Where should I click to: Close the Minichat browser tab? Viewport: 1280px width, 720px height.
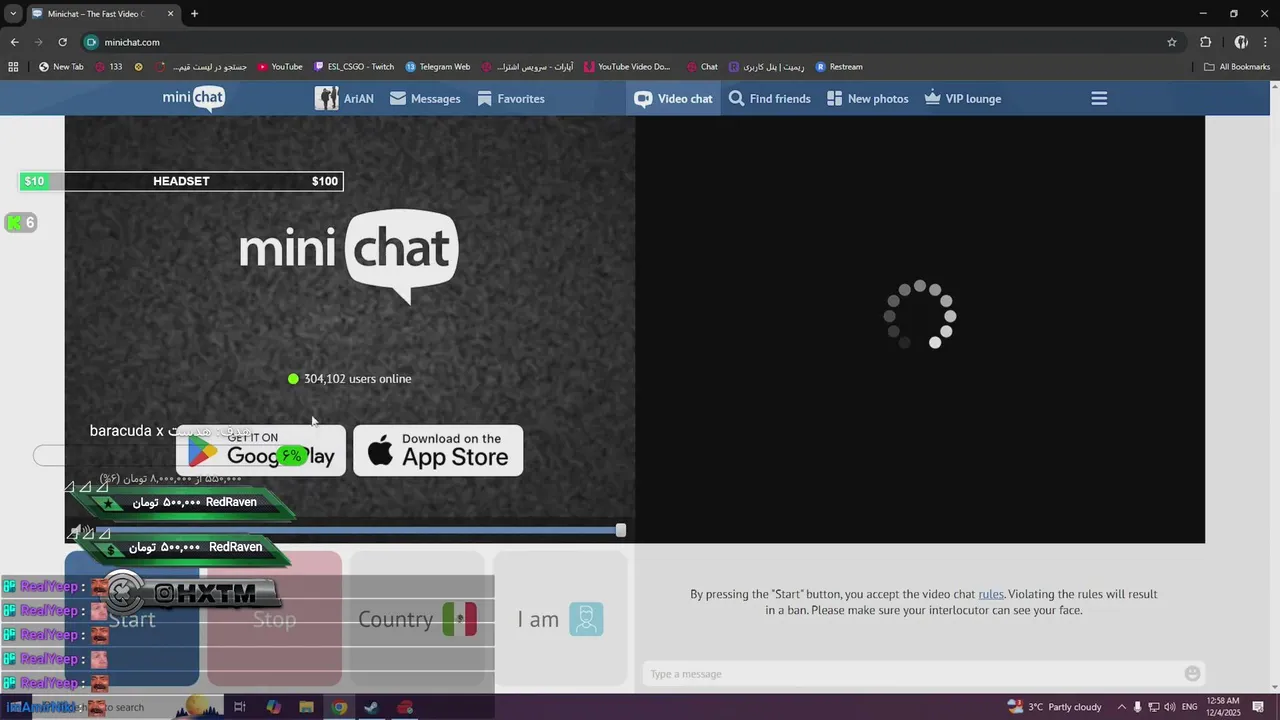click(x=170, y=14)
